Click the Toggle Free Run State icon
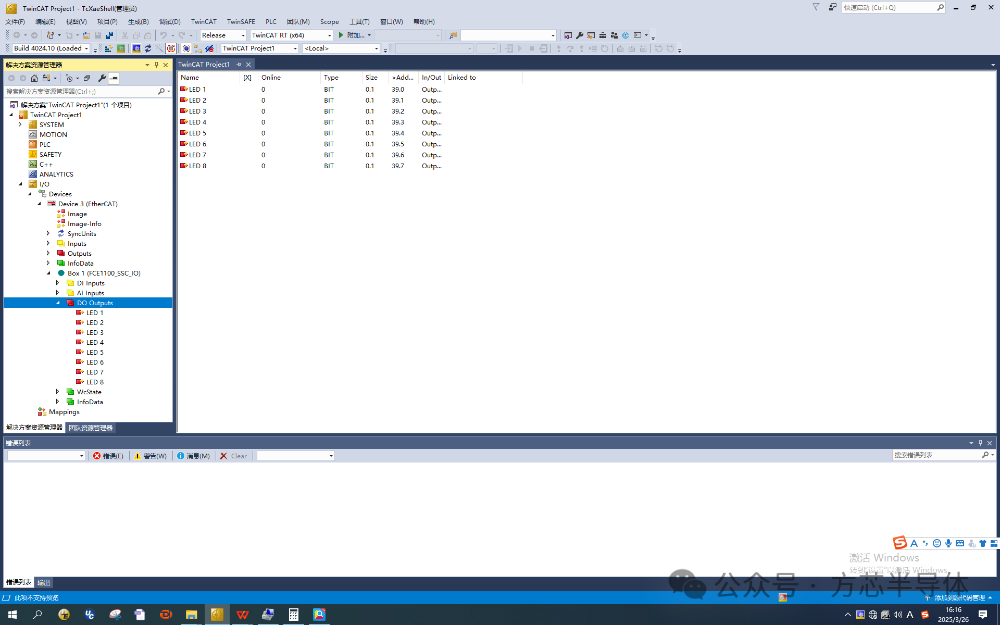The width and height of the screenshot is (1000, 625). tap(171, 48)
